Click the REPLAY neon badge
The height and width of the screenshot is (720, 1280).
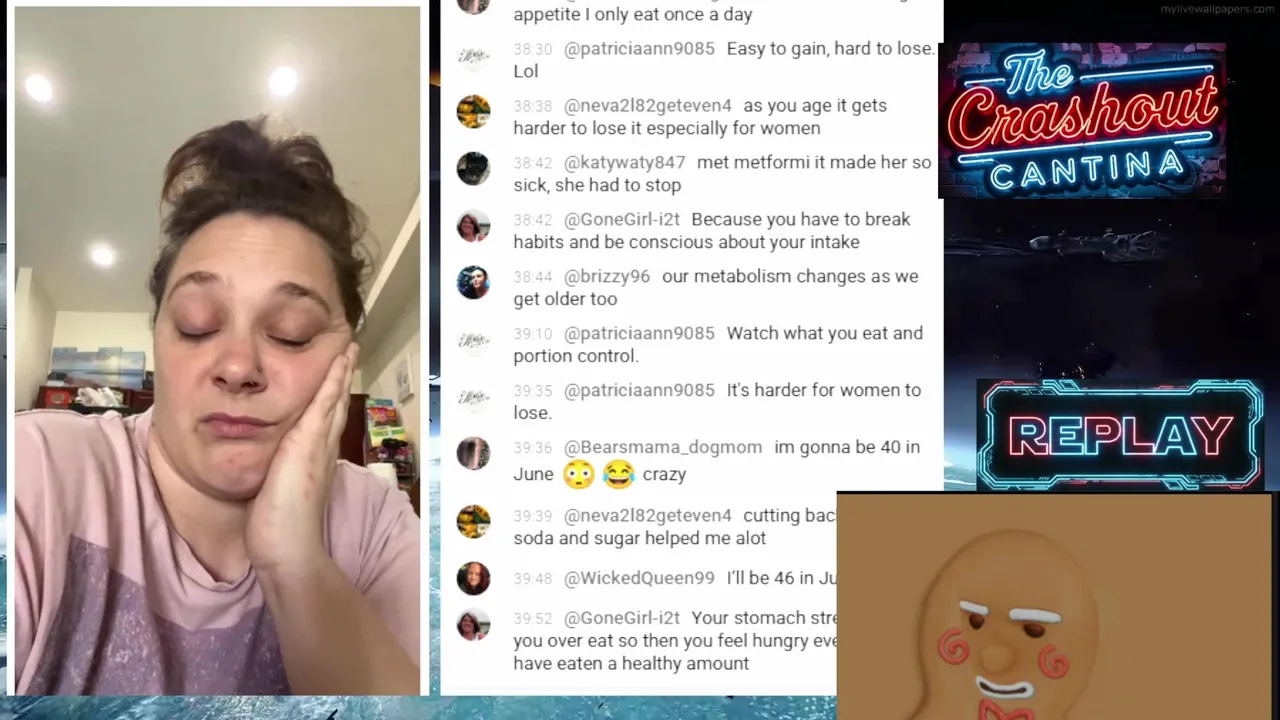coord(1120,435)
